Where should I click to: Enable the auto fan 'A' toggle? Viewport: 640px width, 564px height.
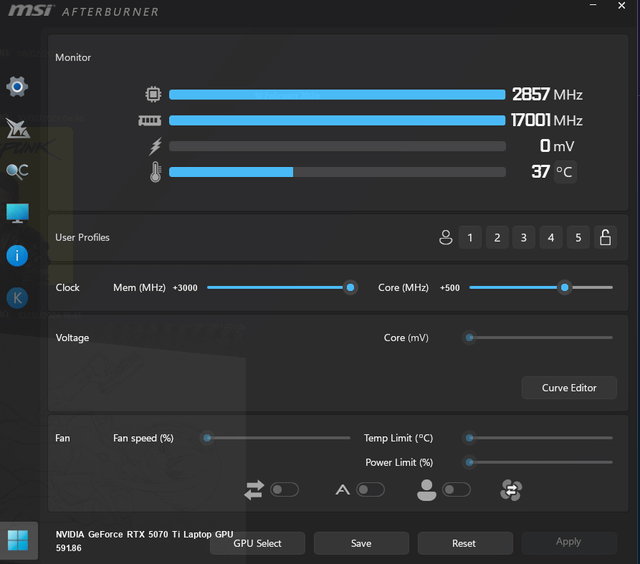[370, 490]
